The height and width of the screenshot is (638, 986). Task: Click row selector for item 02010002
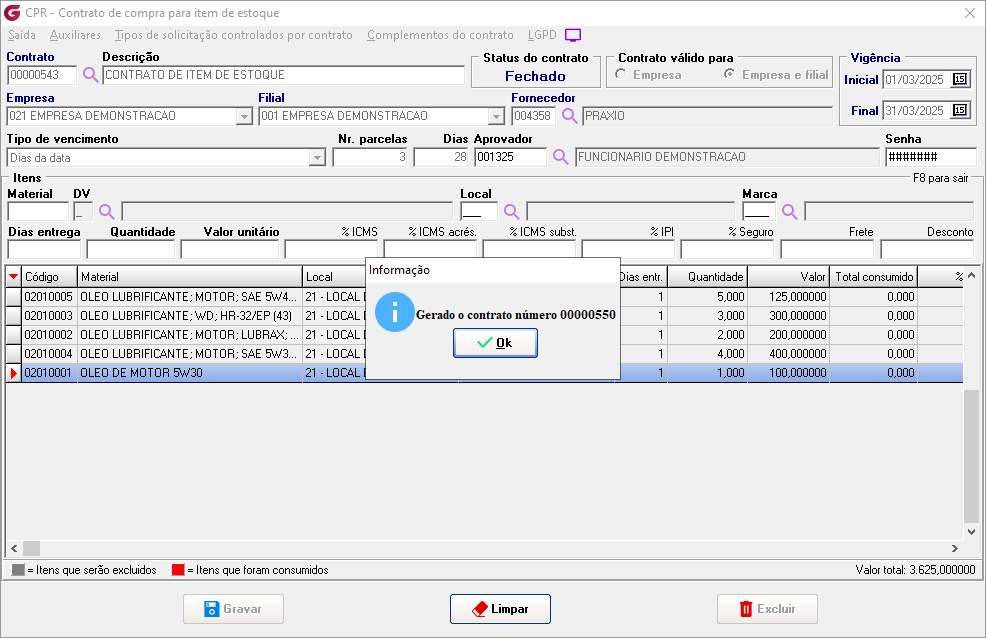(x=14, y=334)
